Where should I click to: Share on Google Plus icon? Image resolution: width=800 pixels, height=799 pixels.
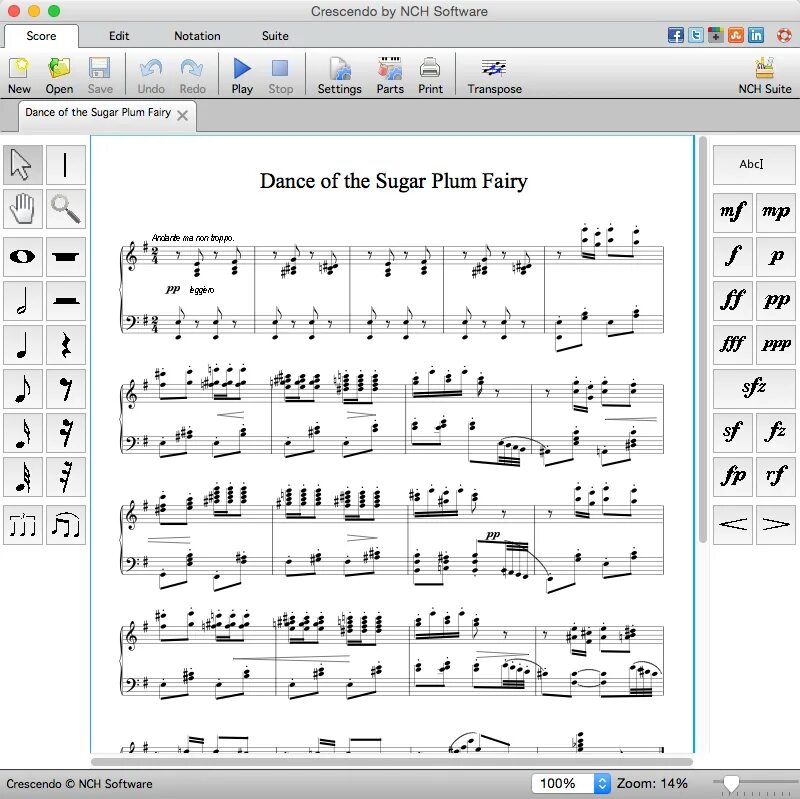tap(716, 35)
